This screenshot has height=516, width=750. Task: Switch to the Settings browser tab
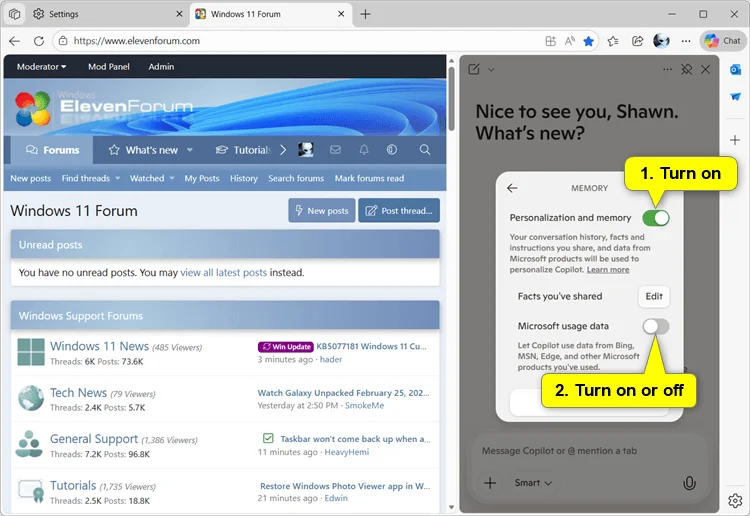click(108, 14)
